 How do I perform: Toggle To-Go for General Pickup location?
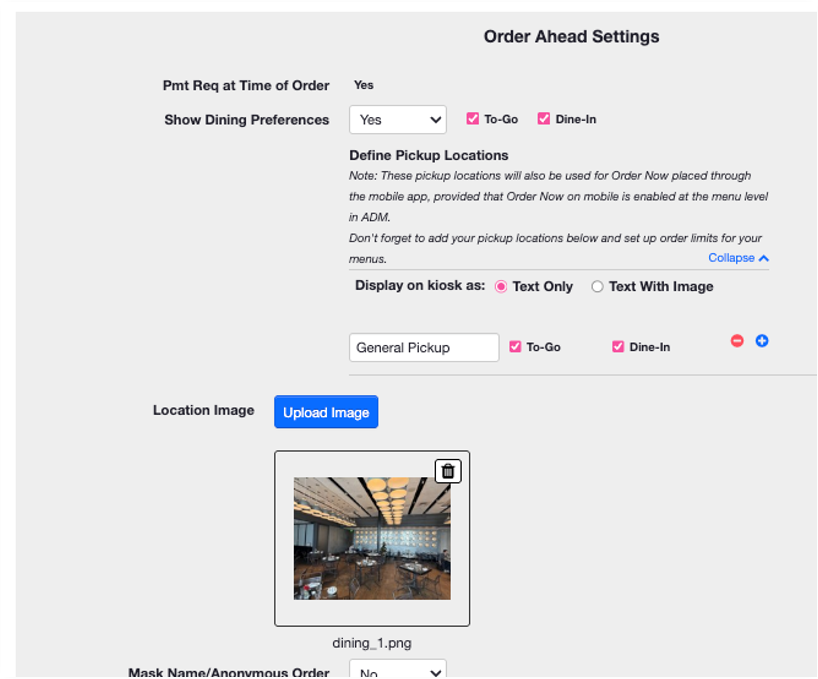(x=515, y=347)
